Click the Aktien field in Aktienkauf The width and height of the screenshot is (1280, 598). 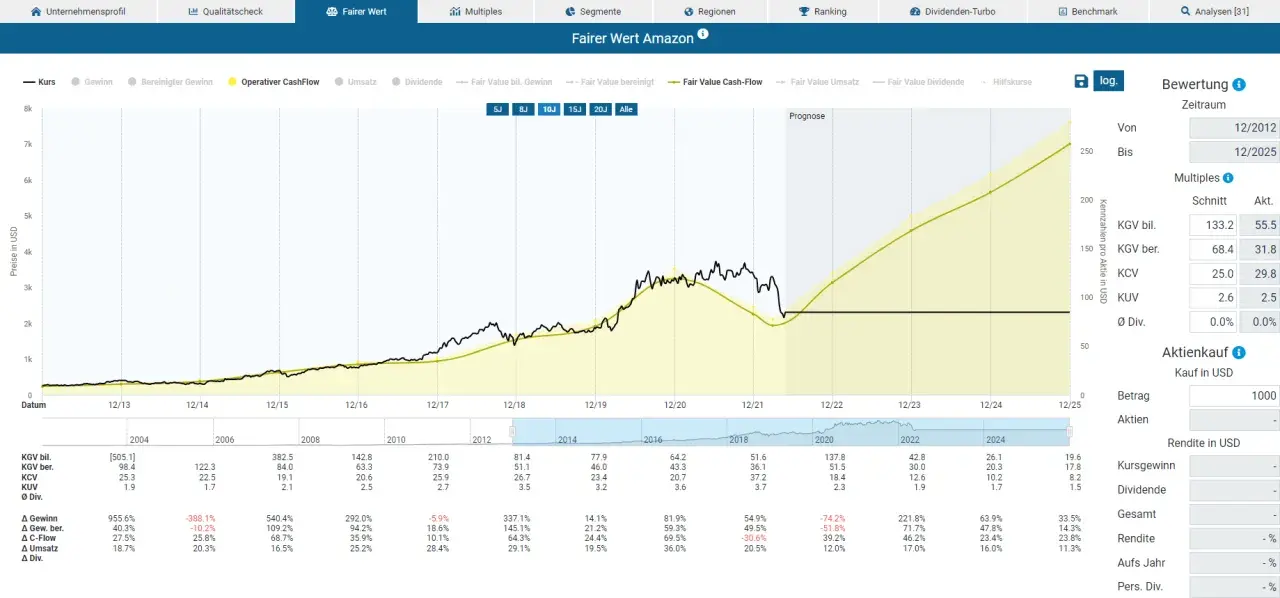pyautogui.click(x=1234, y=420)
